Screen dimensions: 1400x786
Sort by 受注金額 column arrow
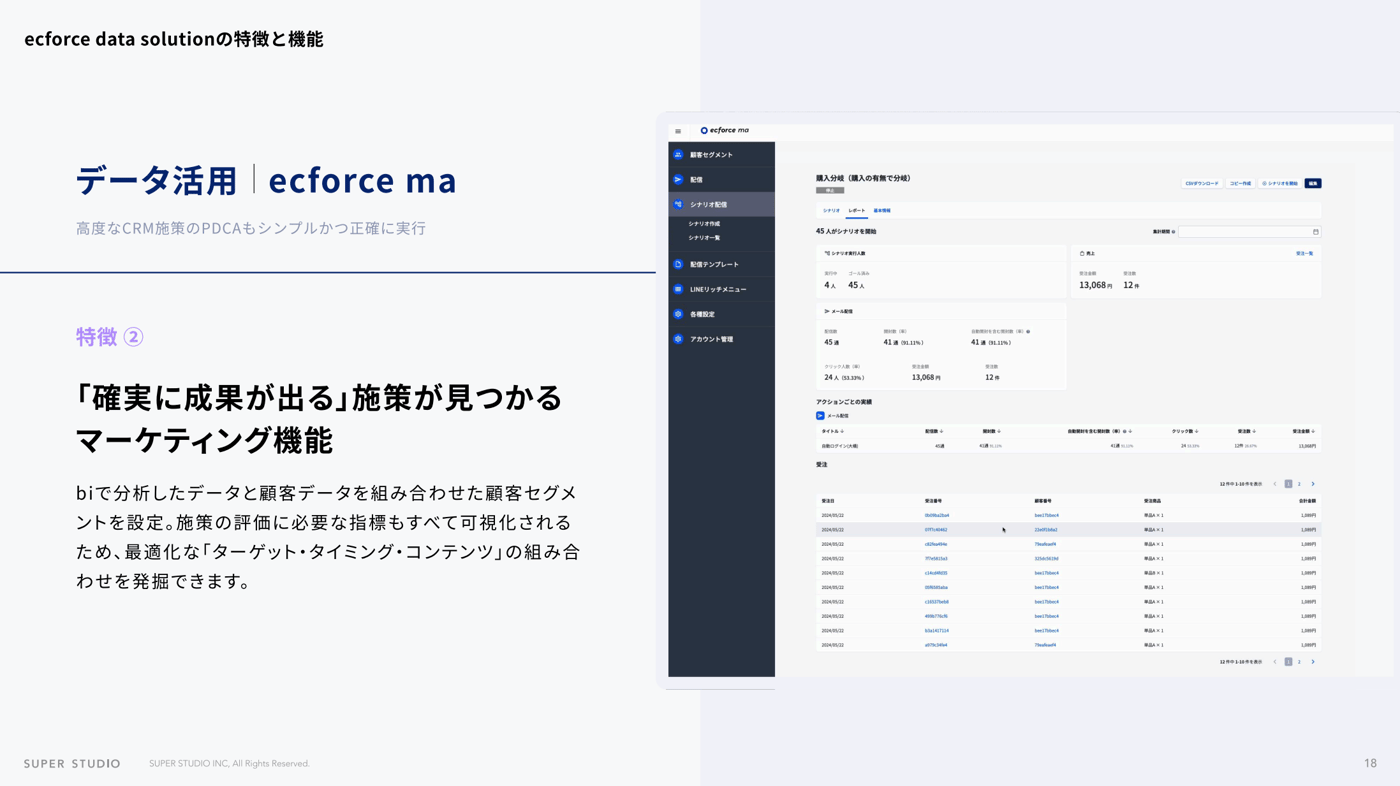click(1313, 432)
